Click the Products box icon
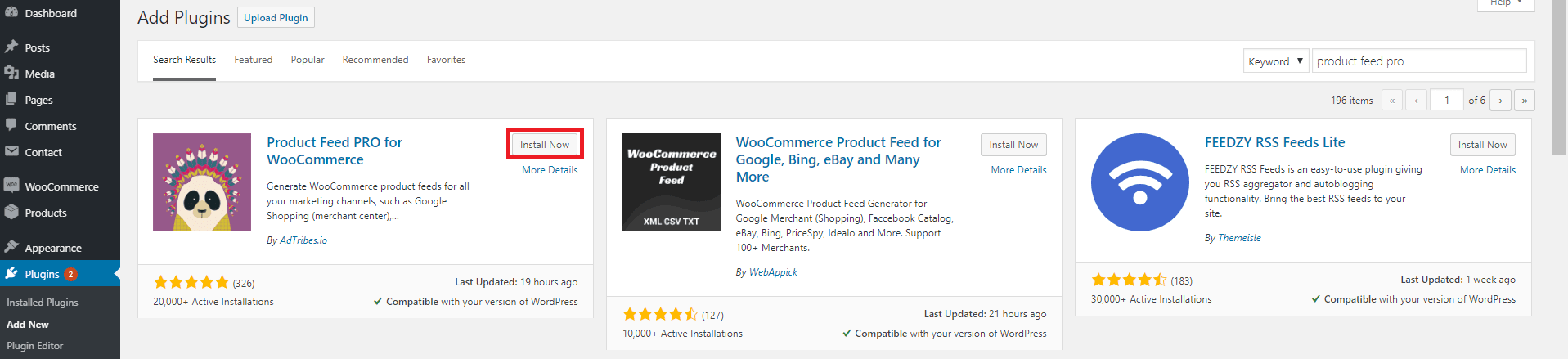Image resolution: width=1568 pixels, height=359 pixels. coord(11,213)
